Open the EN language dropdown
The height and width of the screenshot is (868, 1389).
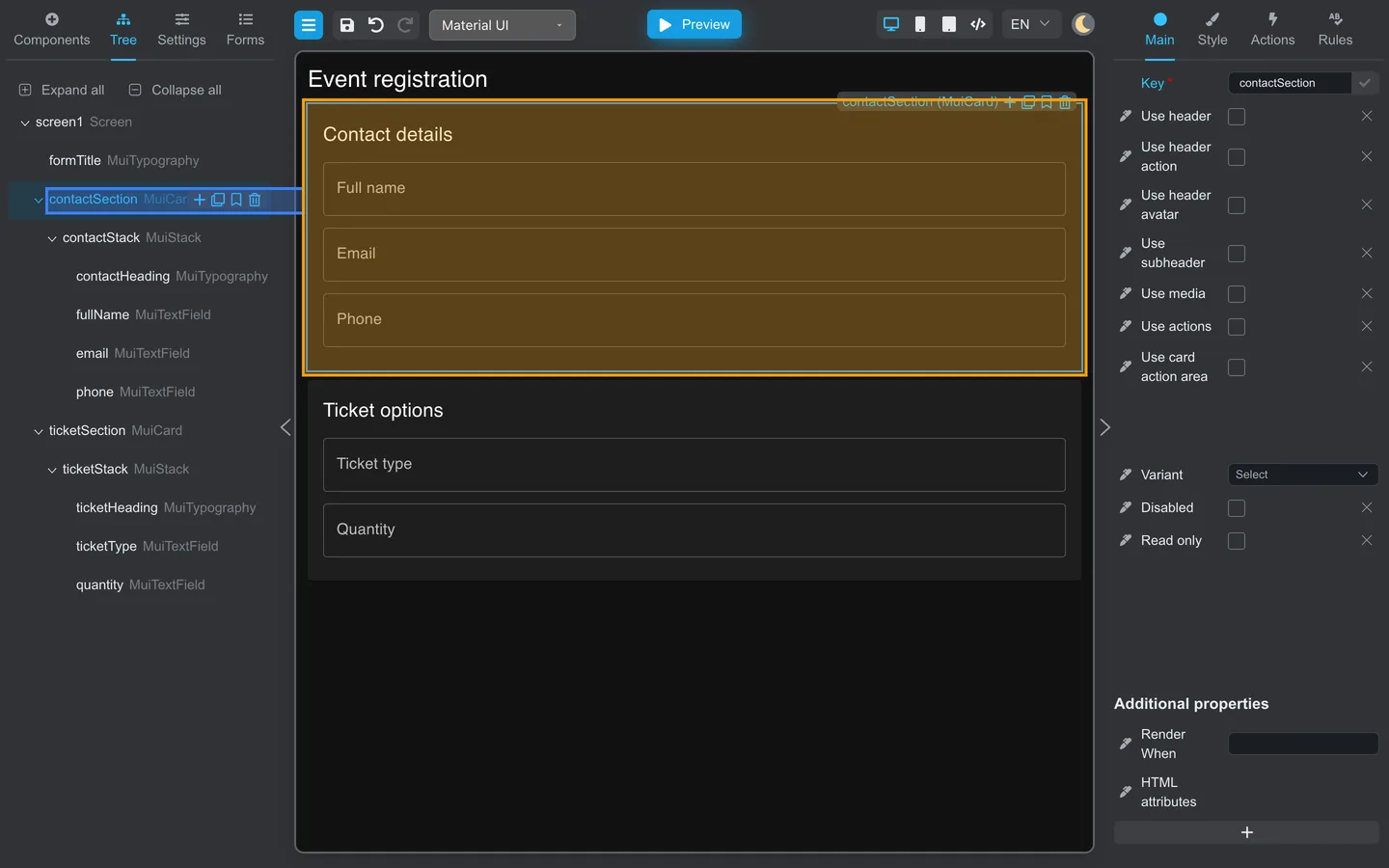click(1030, 24)
